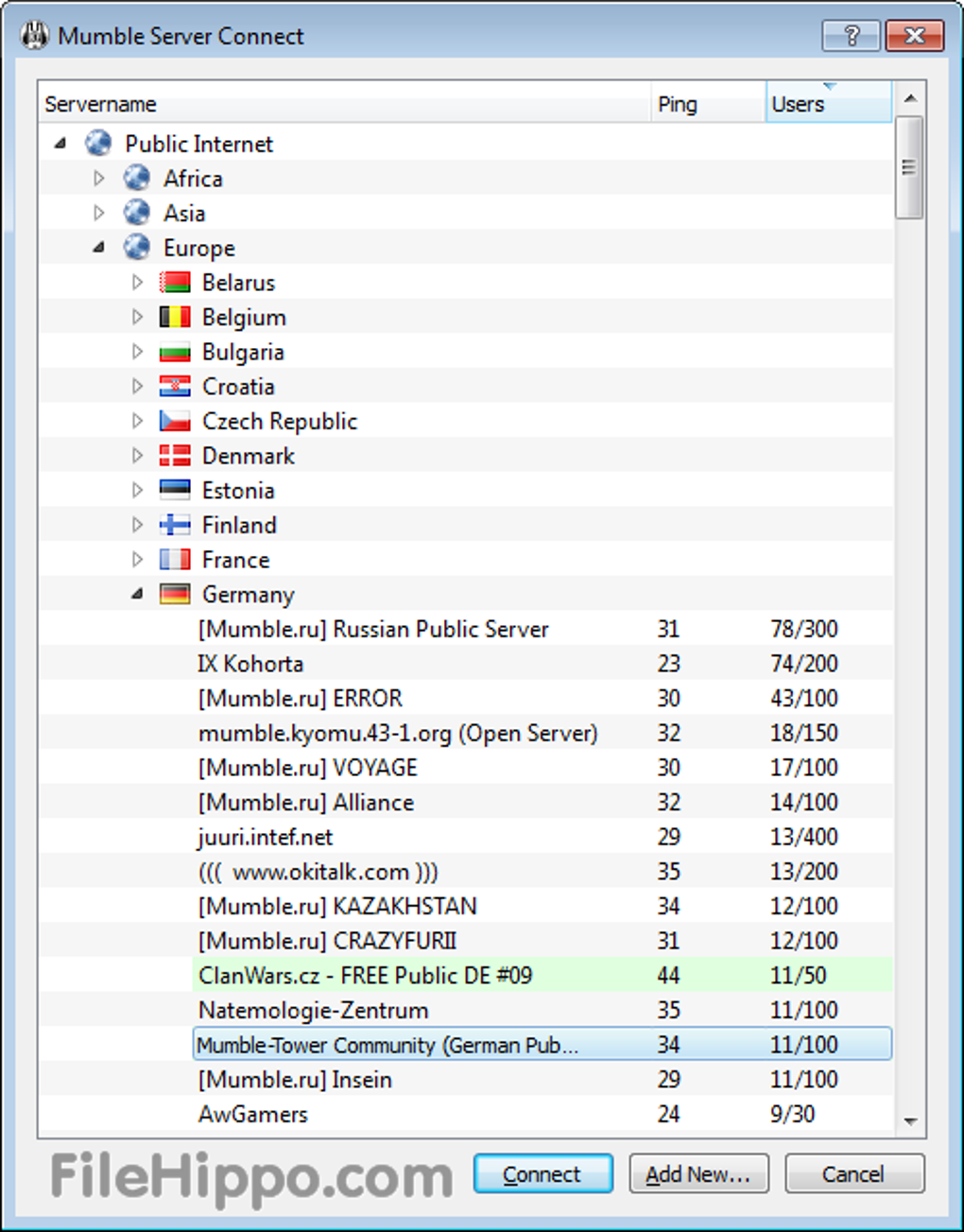Click the Czech Republic flag icon
Viewport: 964px width, 1232px height.
(175, 421)
